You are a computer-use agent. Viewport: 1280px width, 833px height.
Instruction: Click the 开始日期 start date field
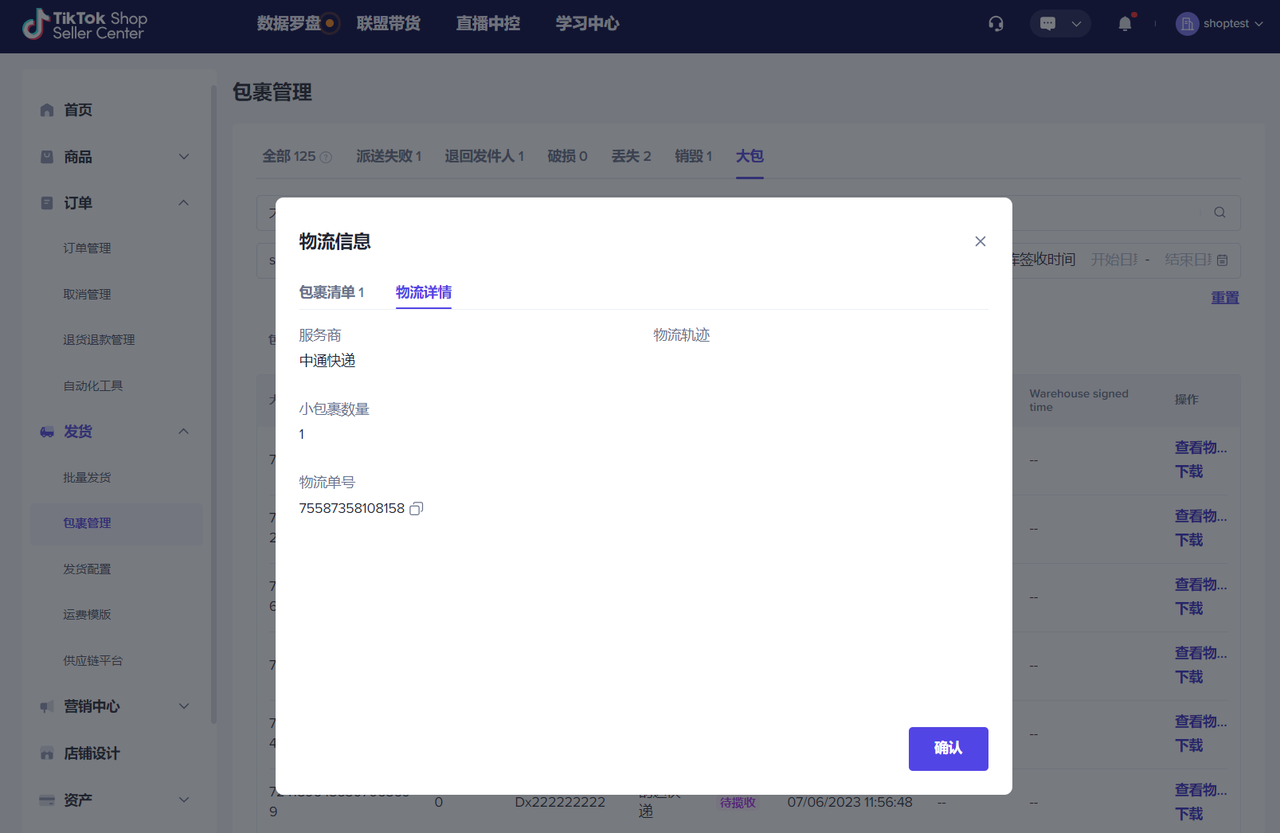pos(1115,260)
